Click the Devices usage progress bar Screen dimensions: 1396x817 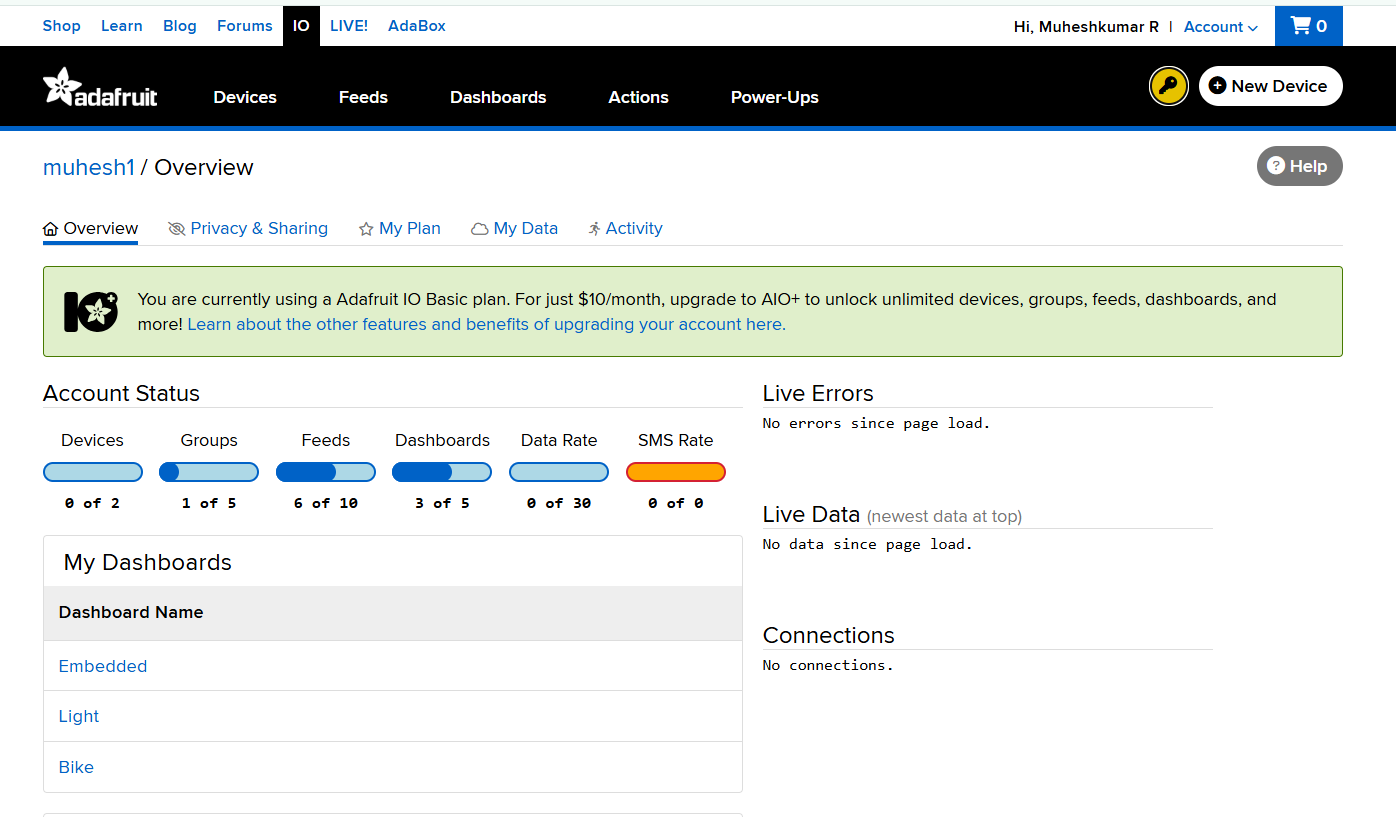click(x=93, y=472)
